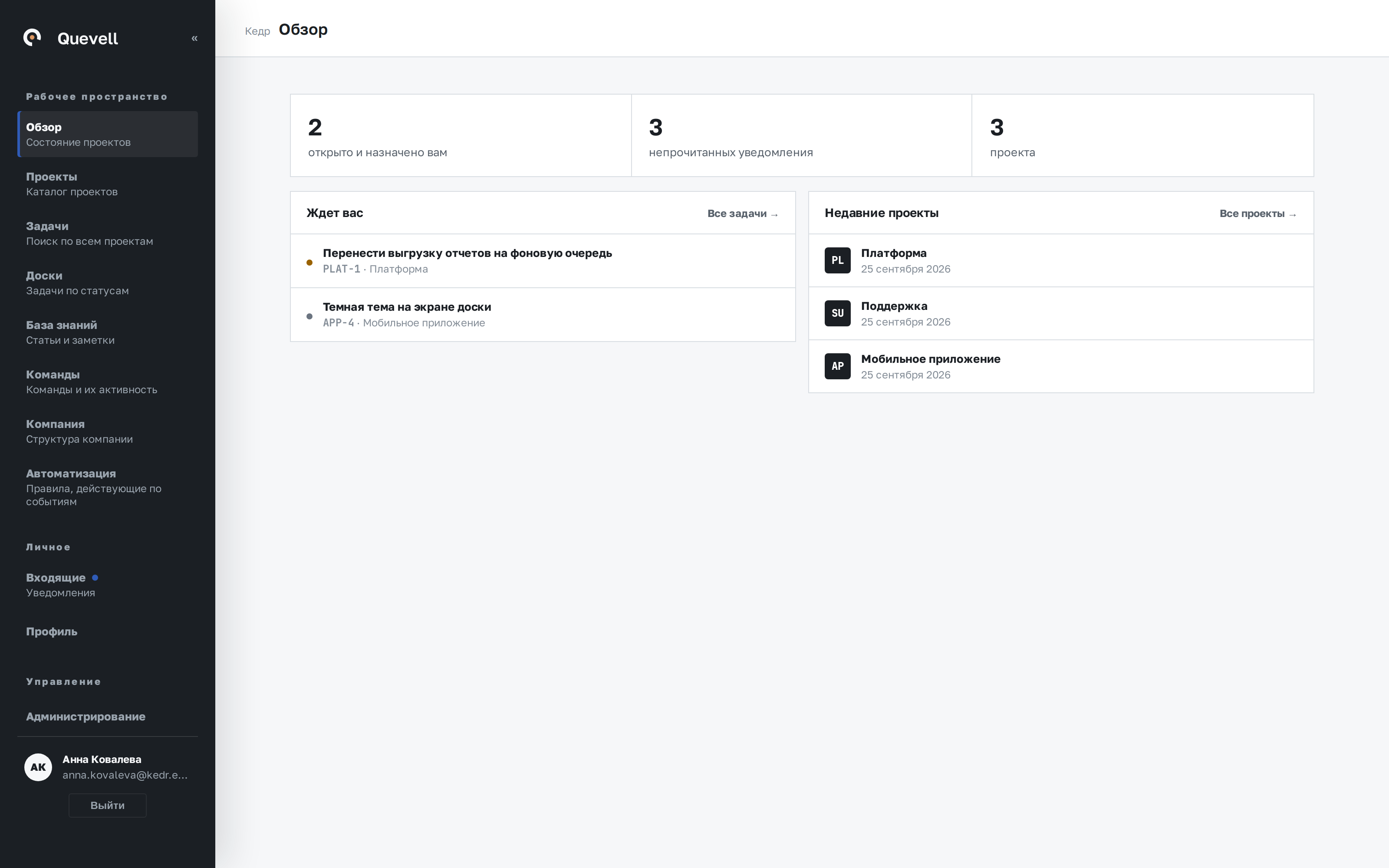Click the Кедр breadcrumb
The width and height of the screenshot is (1389, 868).
coord(257,31)
